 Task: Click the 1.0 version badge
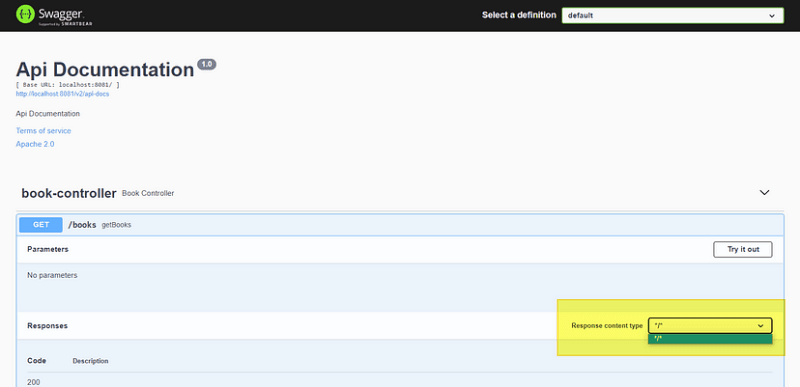click(x=207, y=64)
